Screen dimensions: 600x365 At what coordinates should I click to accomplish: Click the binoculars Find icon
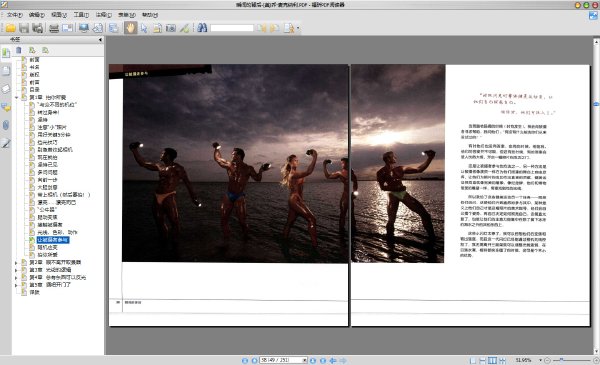click(x=202, y=28)
